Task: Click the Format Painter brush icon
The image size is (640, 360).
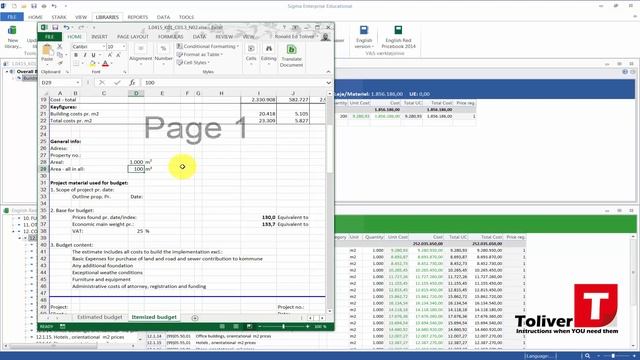Action: (60, 63)
